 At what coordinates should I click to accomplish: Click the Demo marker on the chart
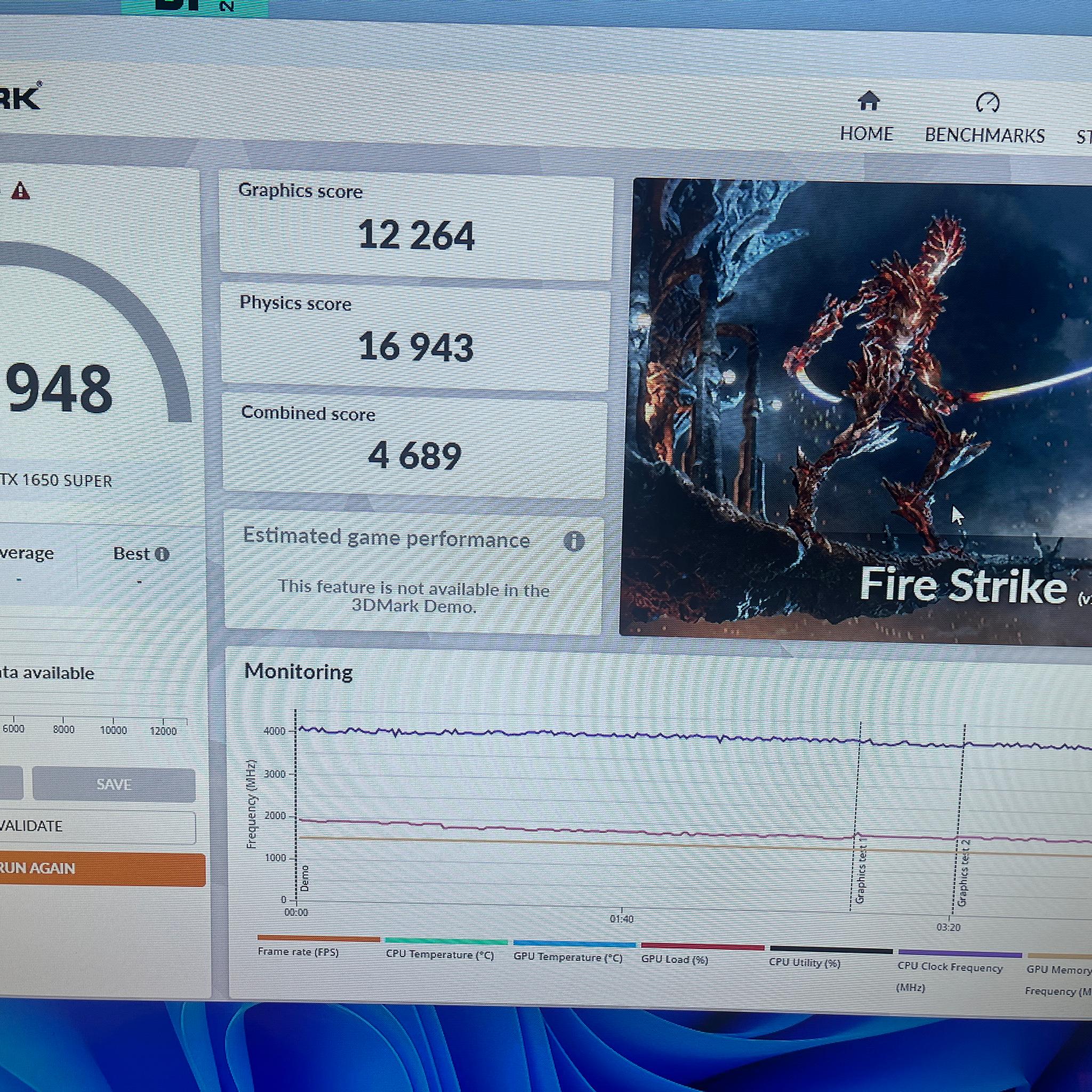(x=304, y=879)
